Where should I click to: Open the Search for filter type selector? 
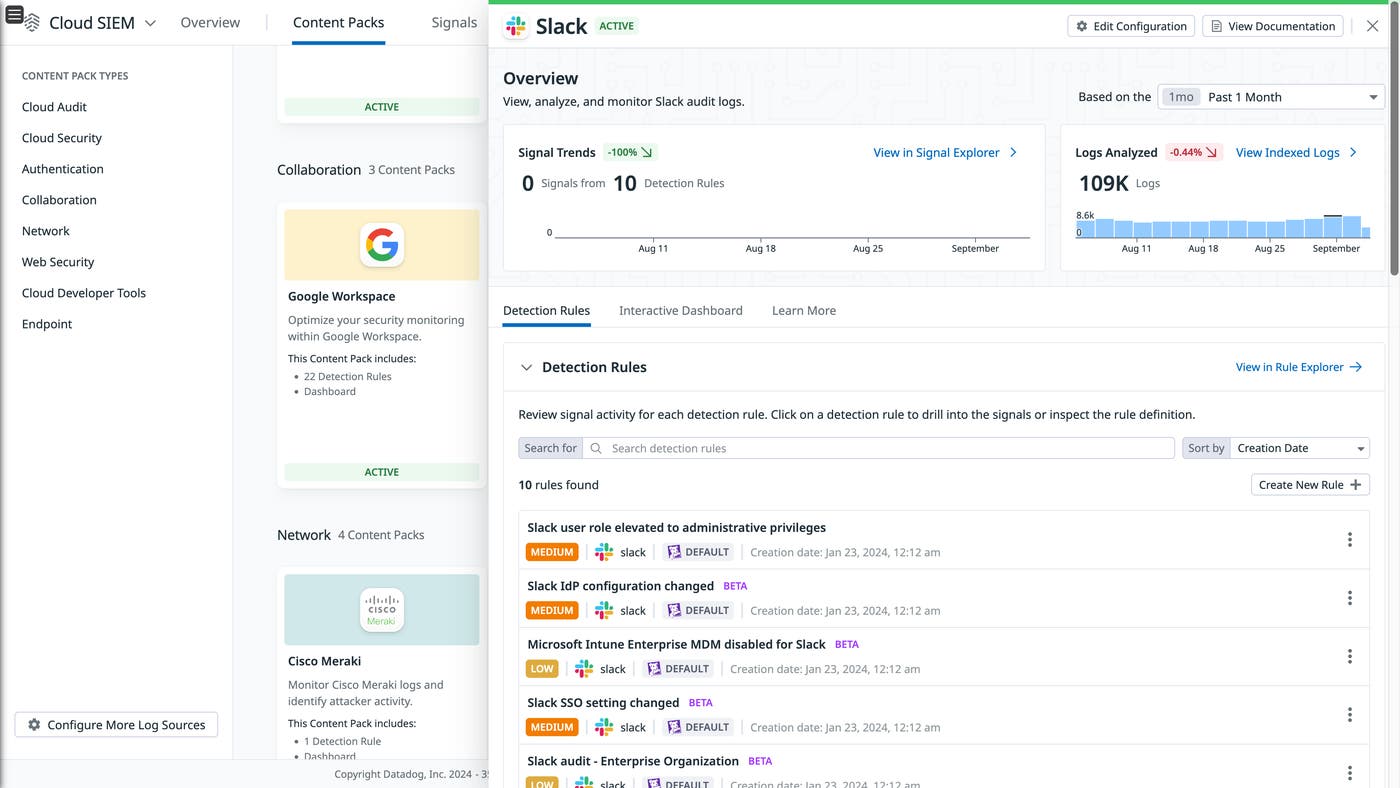coord(550,448)
